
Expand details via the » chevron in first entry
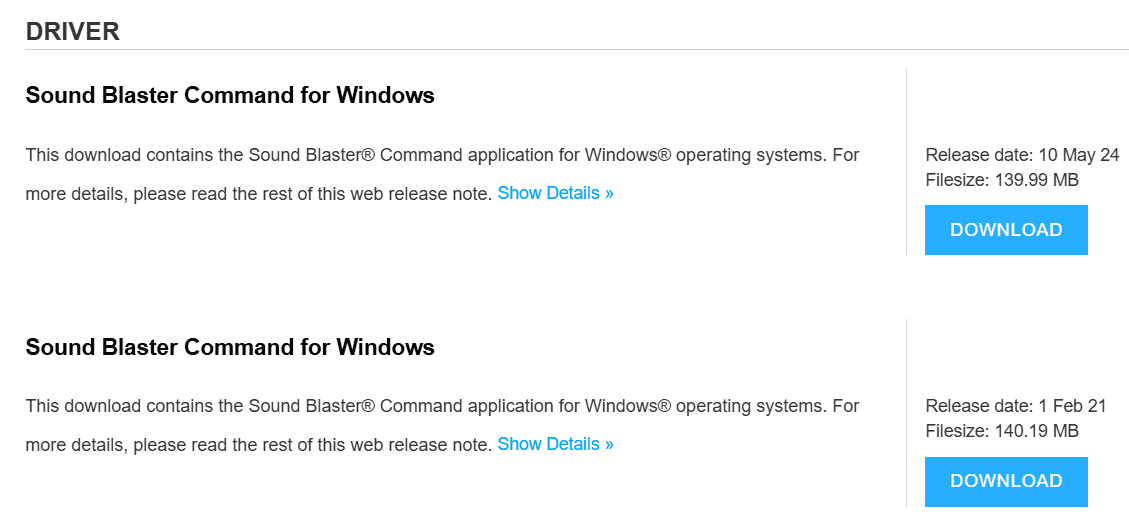click(609, 194)
